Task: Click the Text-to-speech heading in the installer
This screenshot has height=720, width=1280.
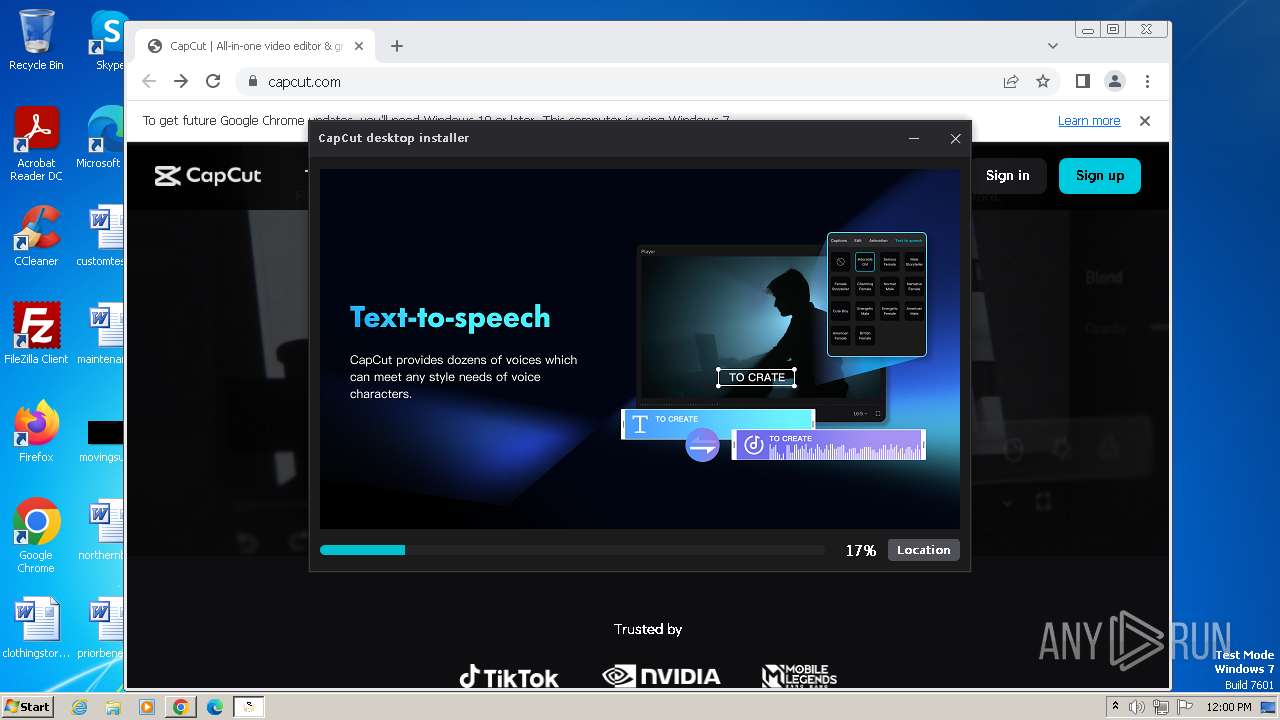Action: (450, 317)
